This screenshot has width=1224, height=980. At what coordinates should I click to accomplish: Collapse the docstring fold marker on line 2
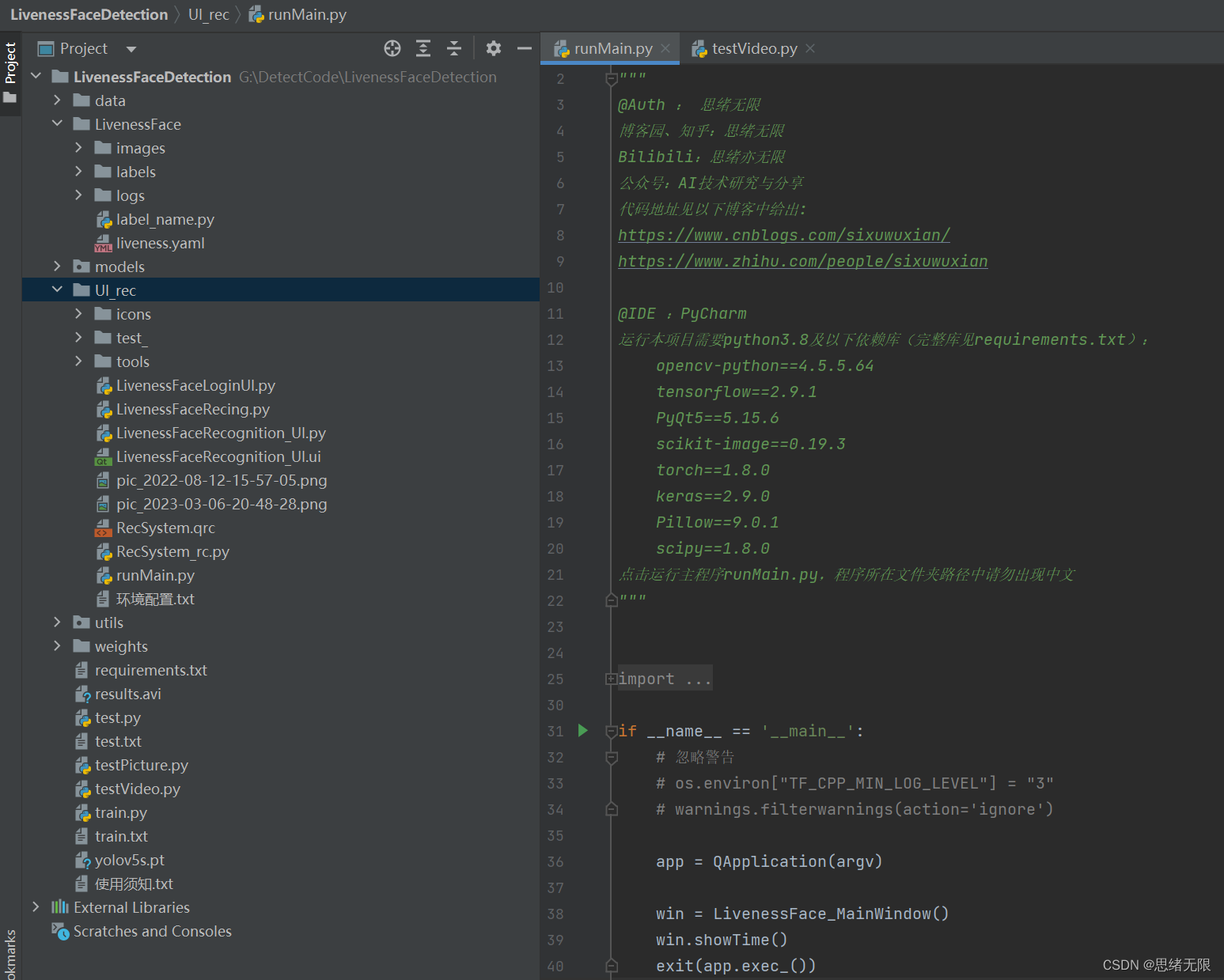(x=611, y=78)
